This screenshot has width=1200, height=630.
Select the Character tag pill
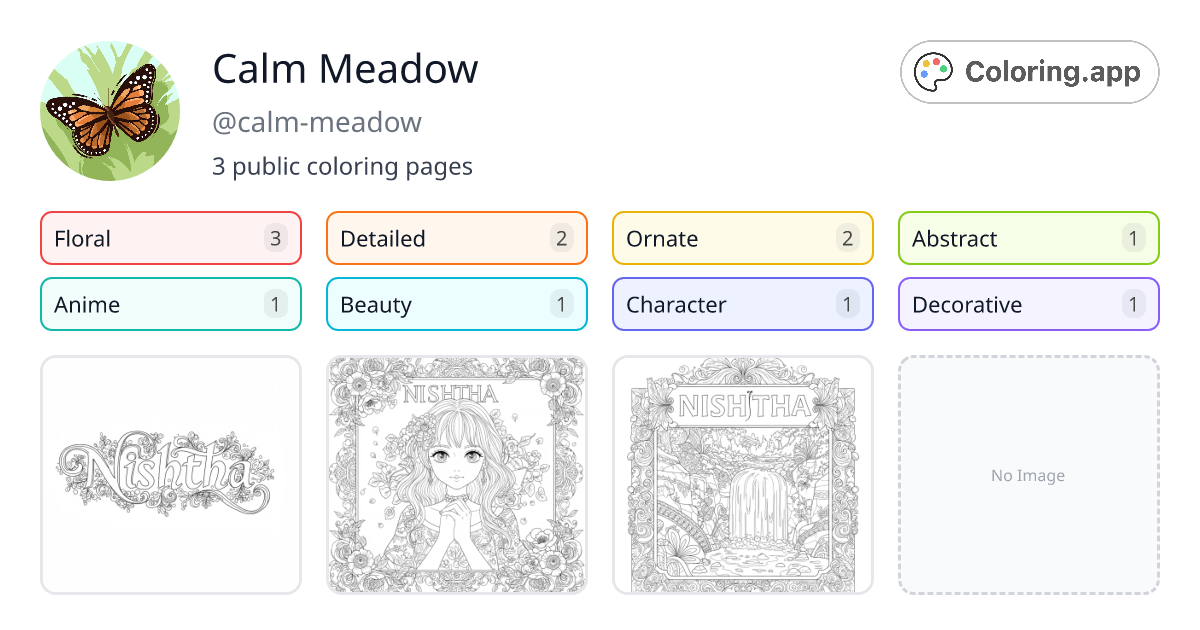pos(742,304)
